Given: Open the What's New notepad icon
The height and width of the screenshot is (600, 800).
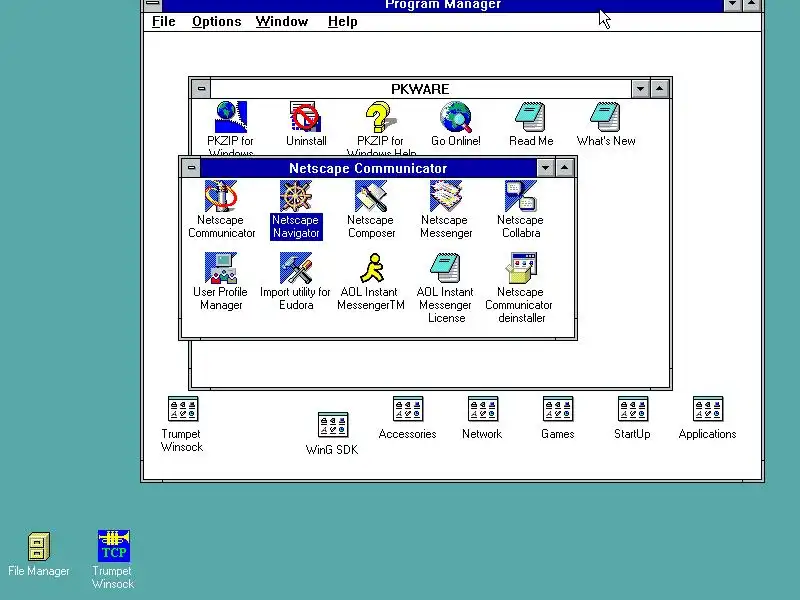Looking at the screenshot, I should (606, 117).
